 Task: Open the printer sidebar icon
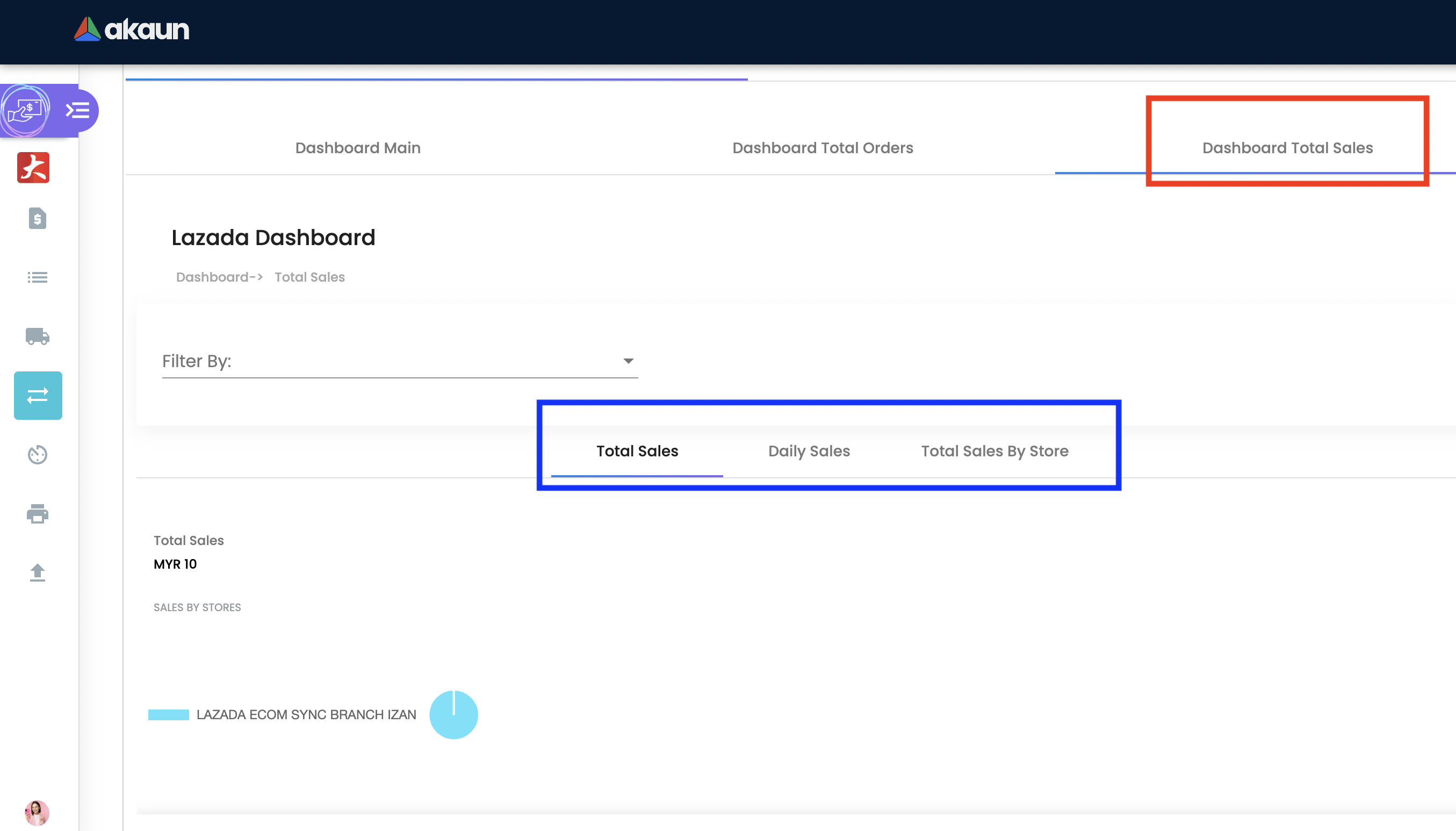pyautogui.click(x=37, y=514)
